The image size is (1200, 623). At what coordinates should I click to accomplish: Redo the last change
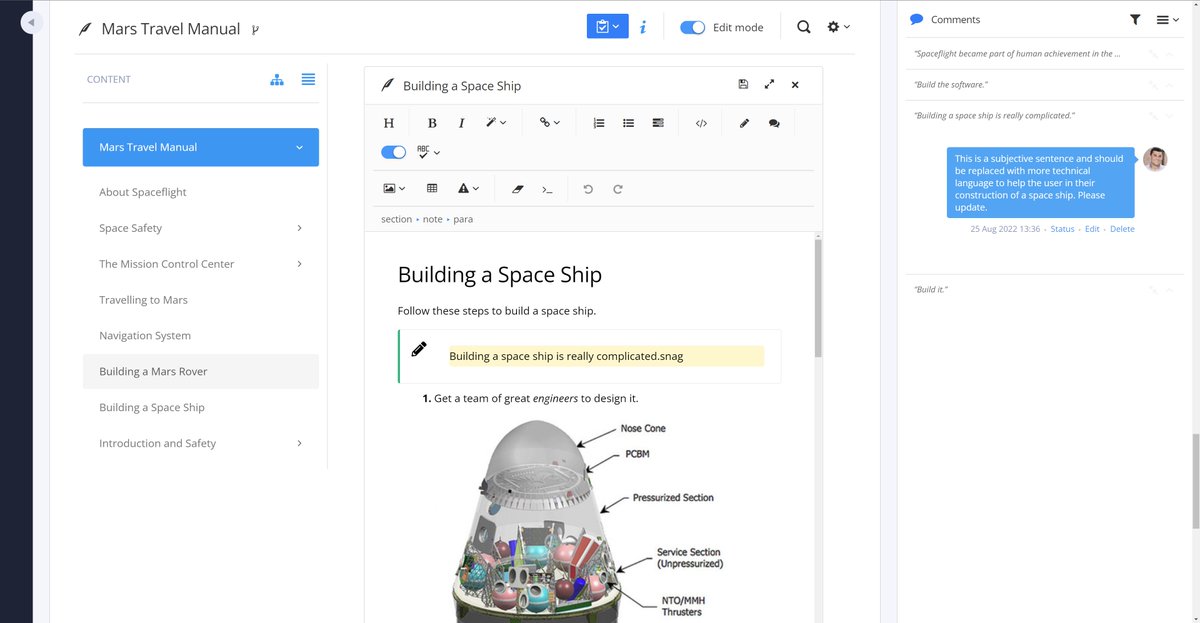pyautogui.click(x=617, y=188)
